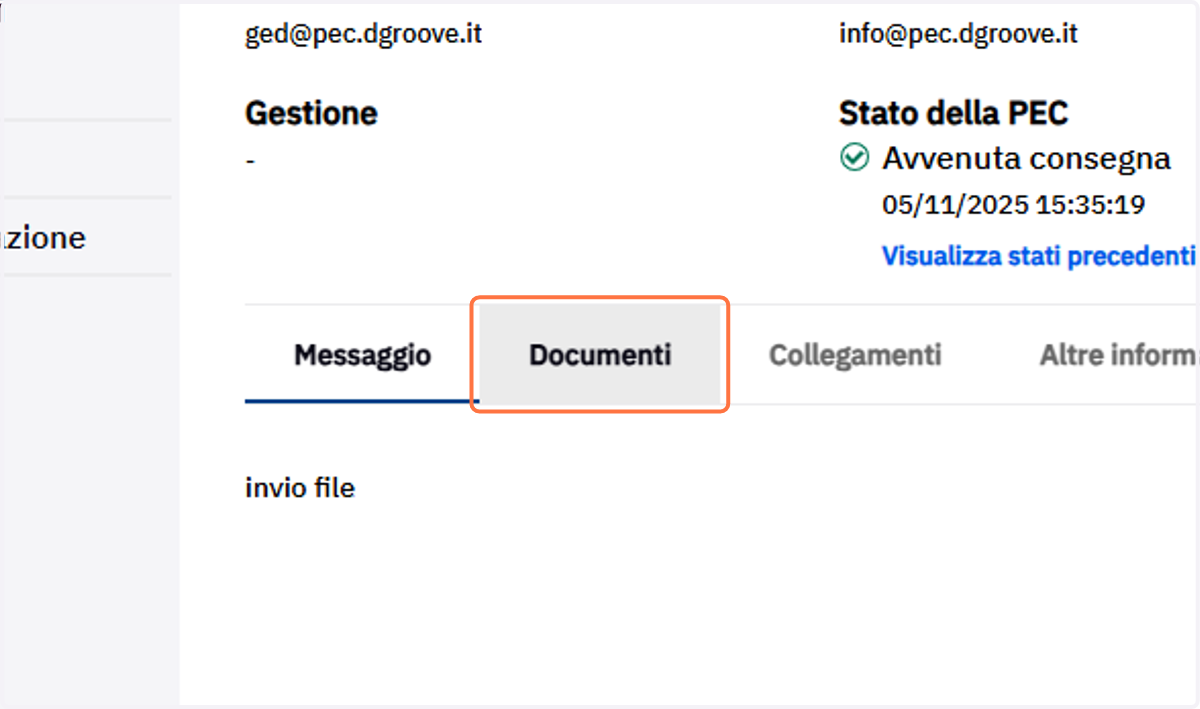Image resolution: width=1200 pixels, height=709 pixels.
Task: Select the info@pec.dgroove.it address text
Action: point(958,34)
